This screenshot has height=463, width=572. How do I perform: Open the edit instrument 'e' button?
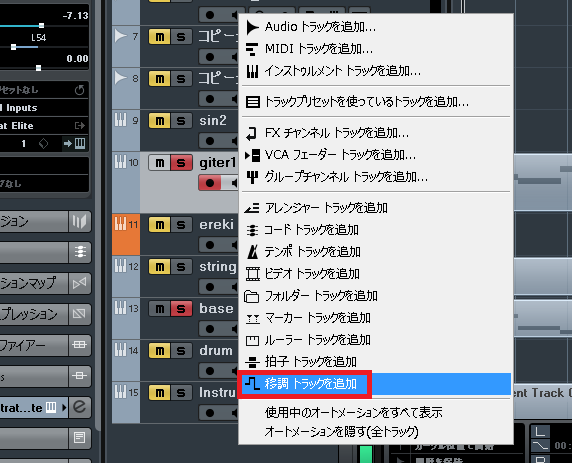[80, 407]
